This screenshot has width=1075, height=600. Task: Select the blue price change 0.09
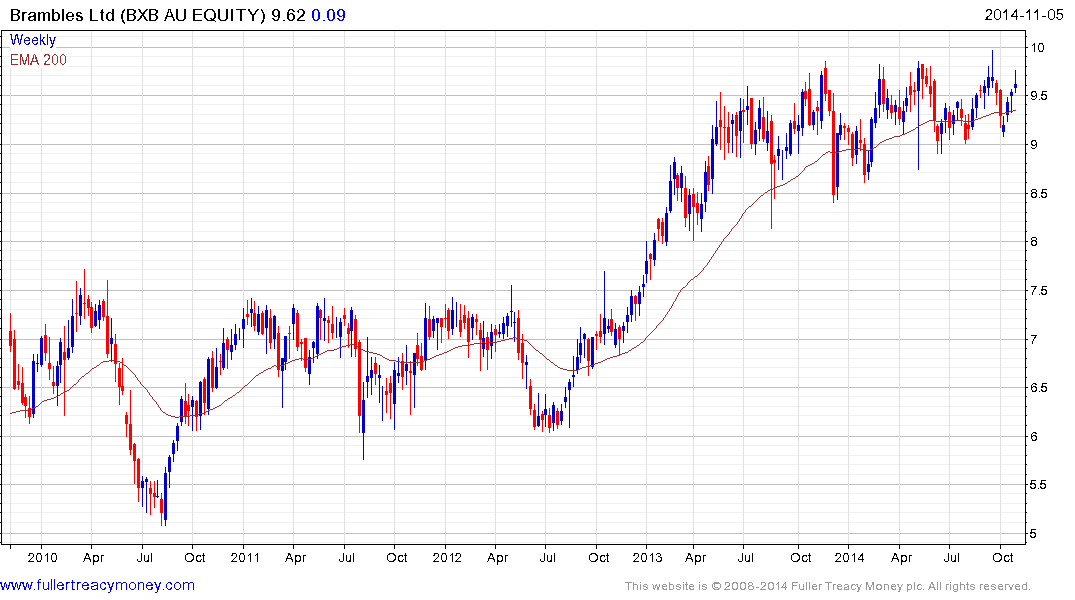tap(328, 15)
